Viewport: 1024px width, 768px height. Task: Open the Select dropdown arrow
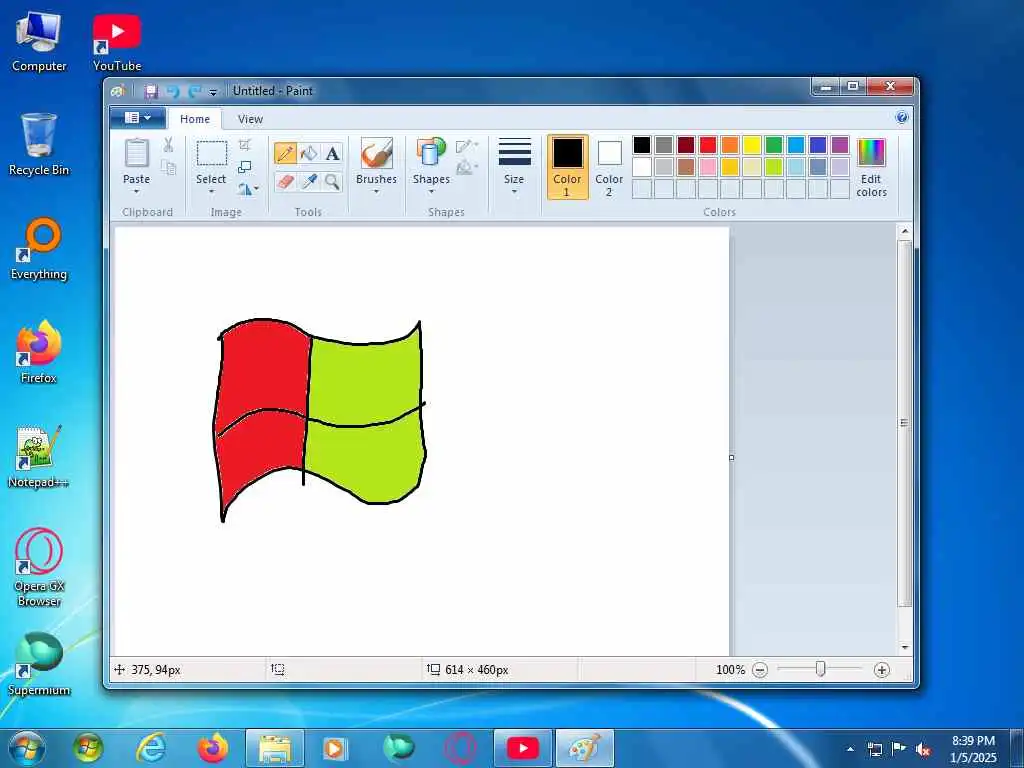pyautogui.click(x=212, y=192)
